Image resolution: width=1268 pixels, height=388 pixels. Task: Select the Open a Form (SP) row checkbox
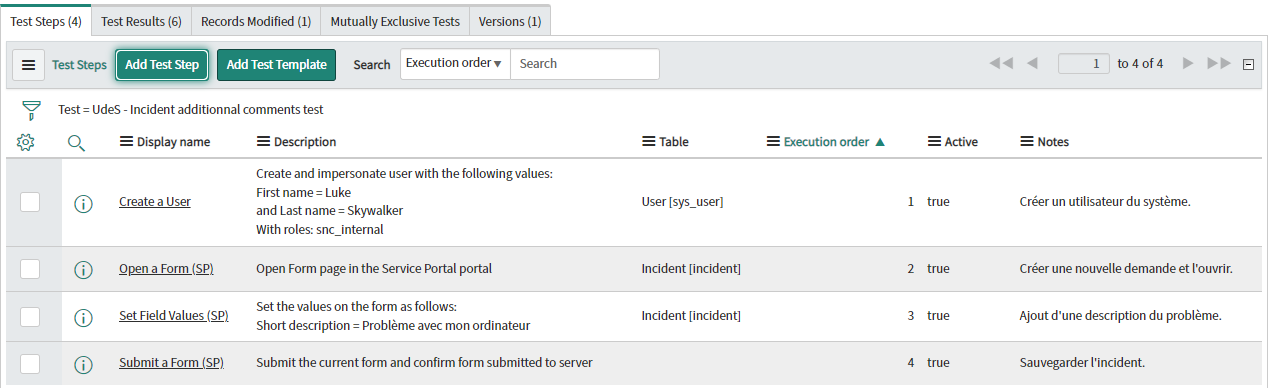pyautogui.click(x=30, y=268)
